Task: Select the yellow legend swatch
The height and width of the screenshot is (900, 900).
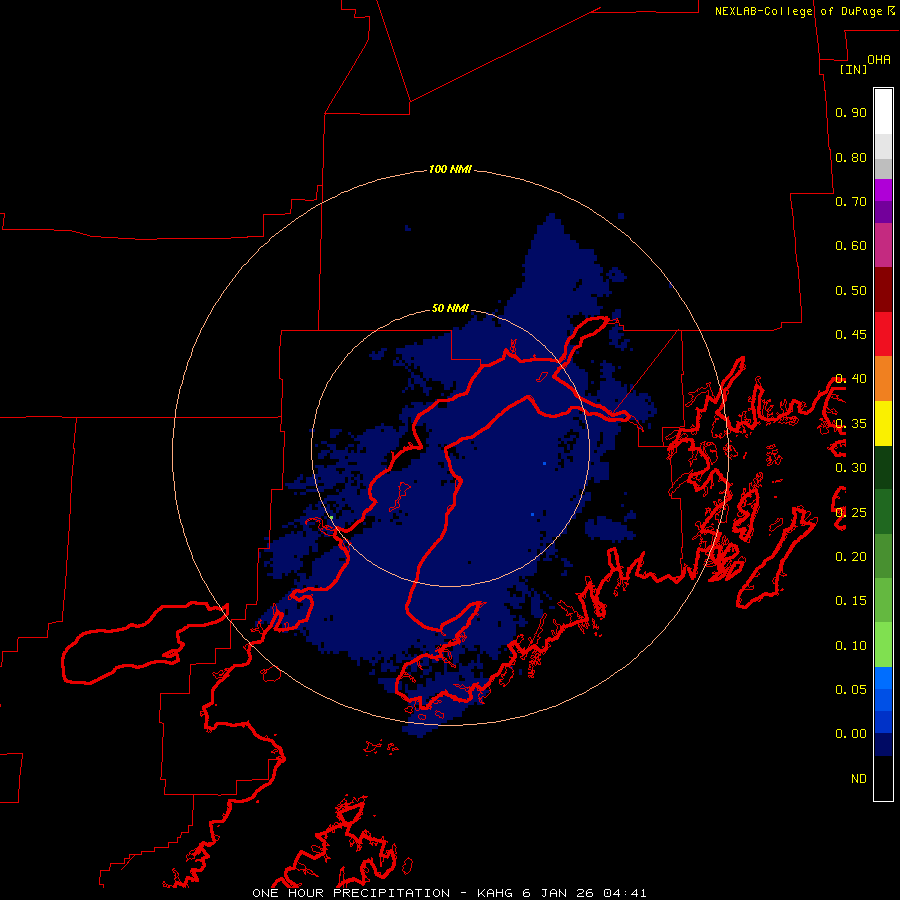Action: [x=883, y=423]
